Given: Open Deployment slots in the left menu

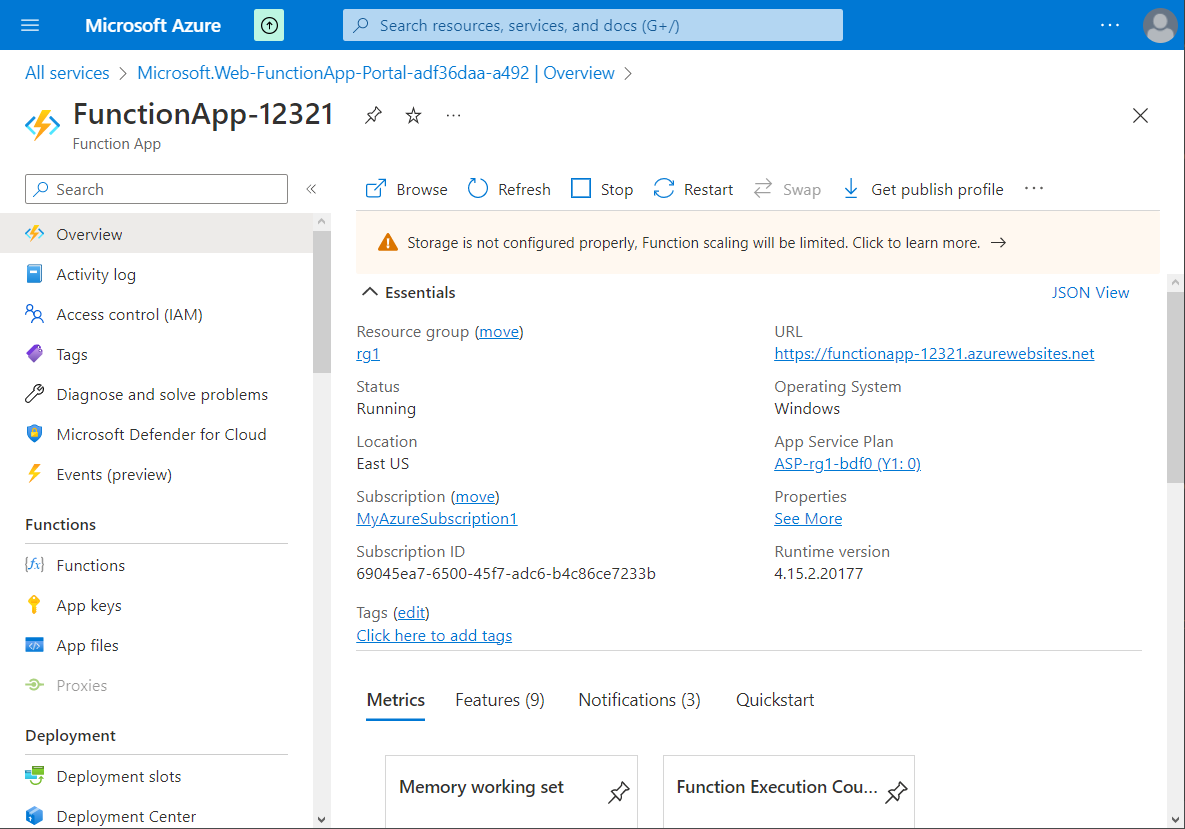Looking at the screenshot, I should 156,776.
